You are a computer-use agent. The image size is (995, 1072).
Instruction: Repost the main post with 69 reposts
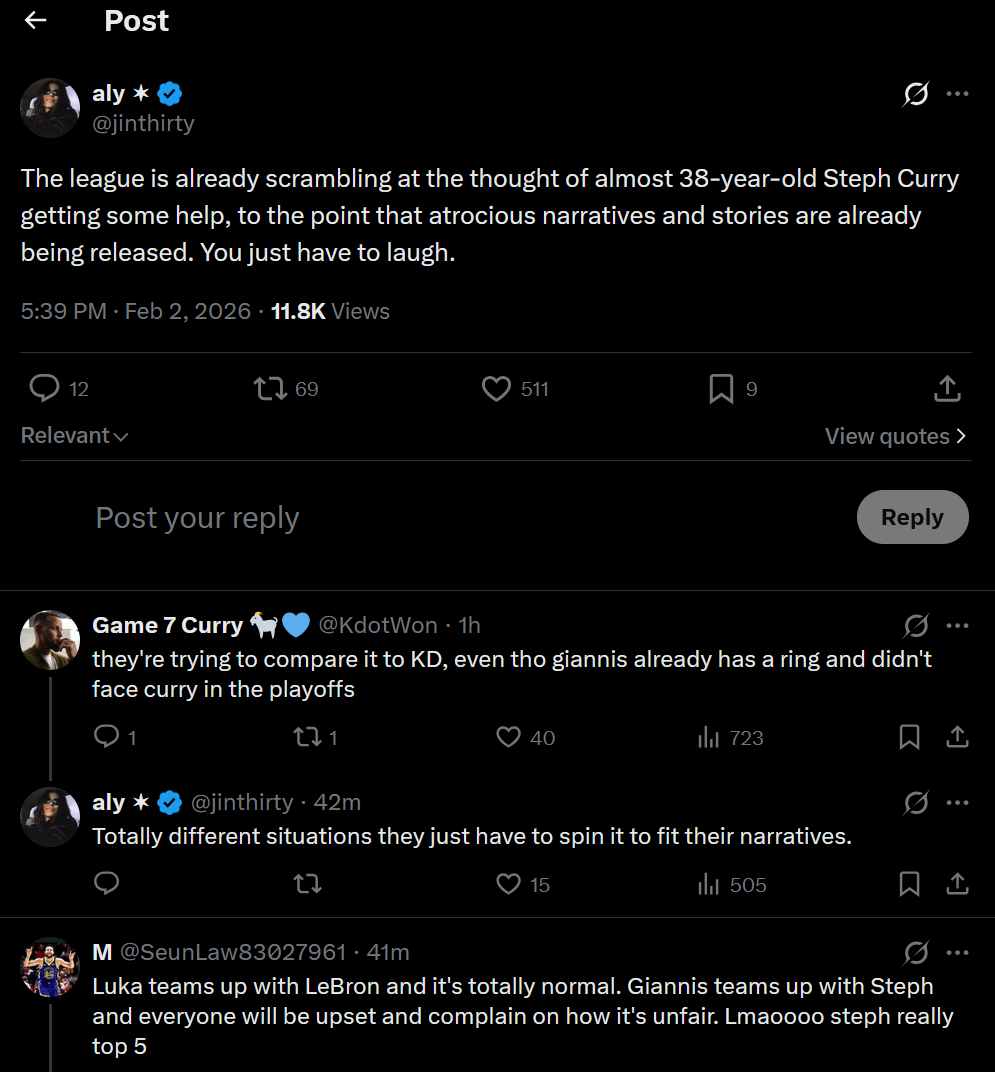[271, 388]
